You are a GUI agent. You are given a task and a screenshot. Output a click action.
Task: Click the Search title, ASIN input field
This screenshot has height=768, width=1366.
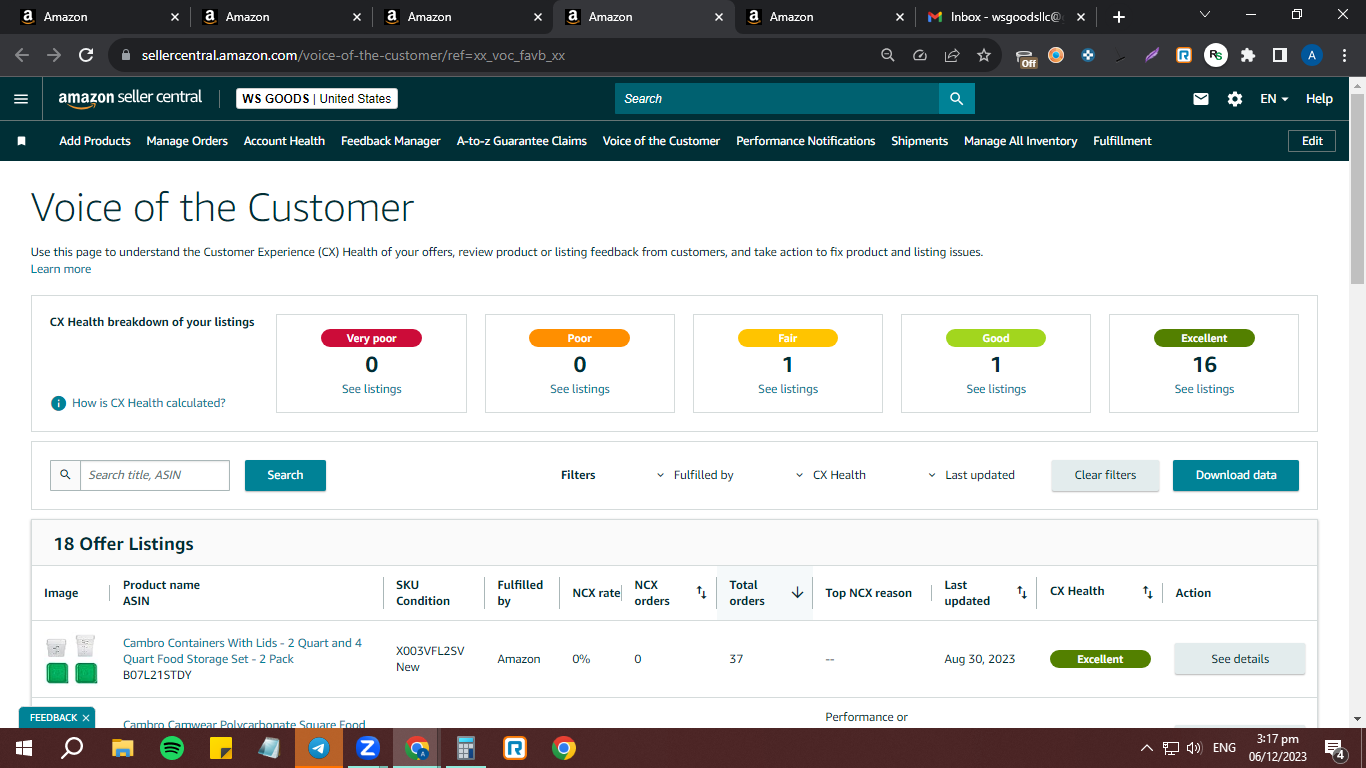pyautogui.click(x=155, y=475)
